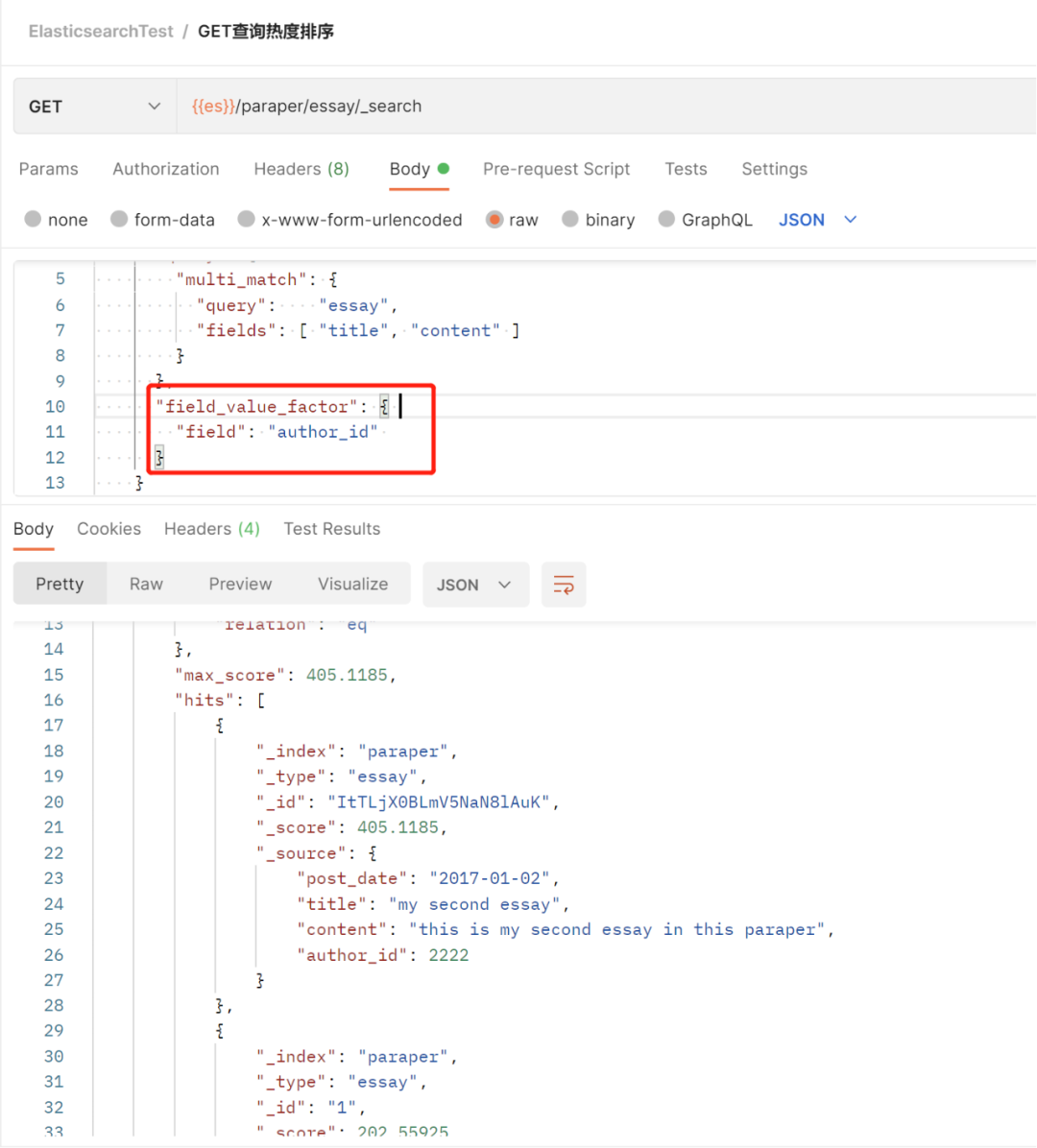Switch response view to Preview

tap(240, 584)
